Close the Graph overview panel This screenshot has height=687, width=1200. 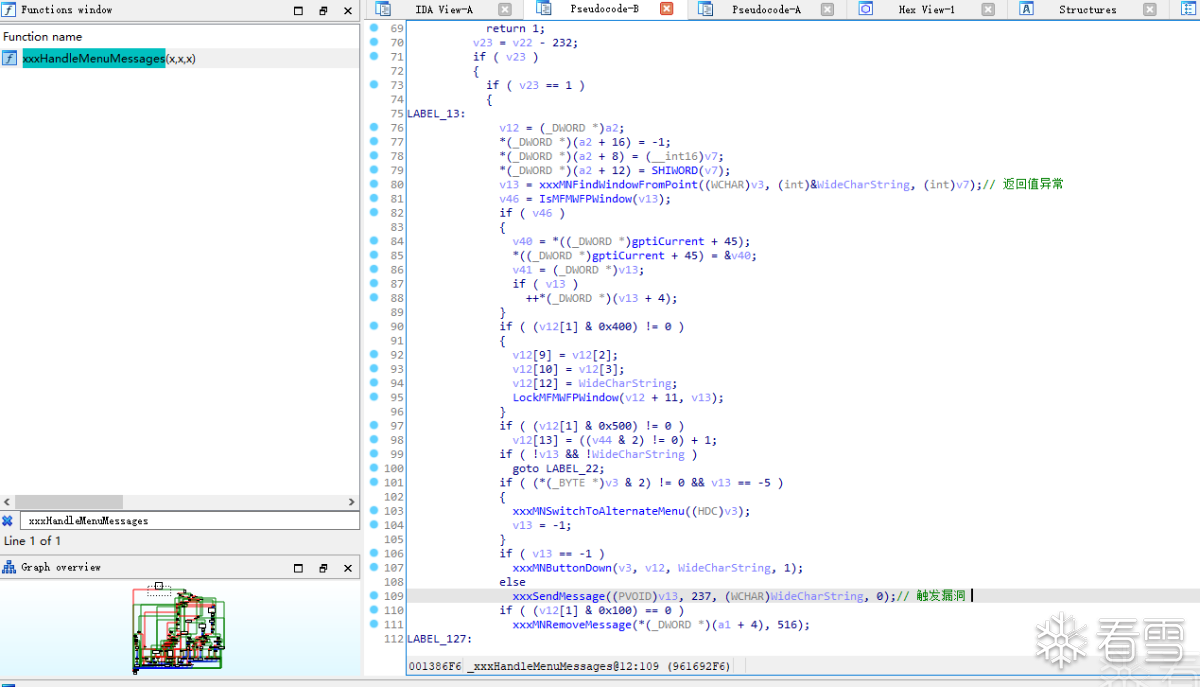[x=347, y=568]
